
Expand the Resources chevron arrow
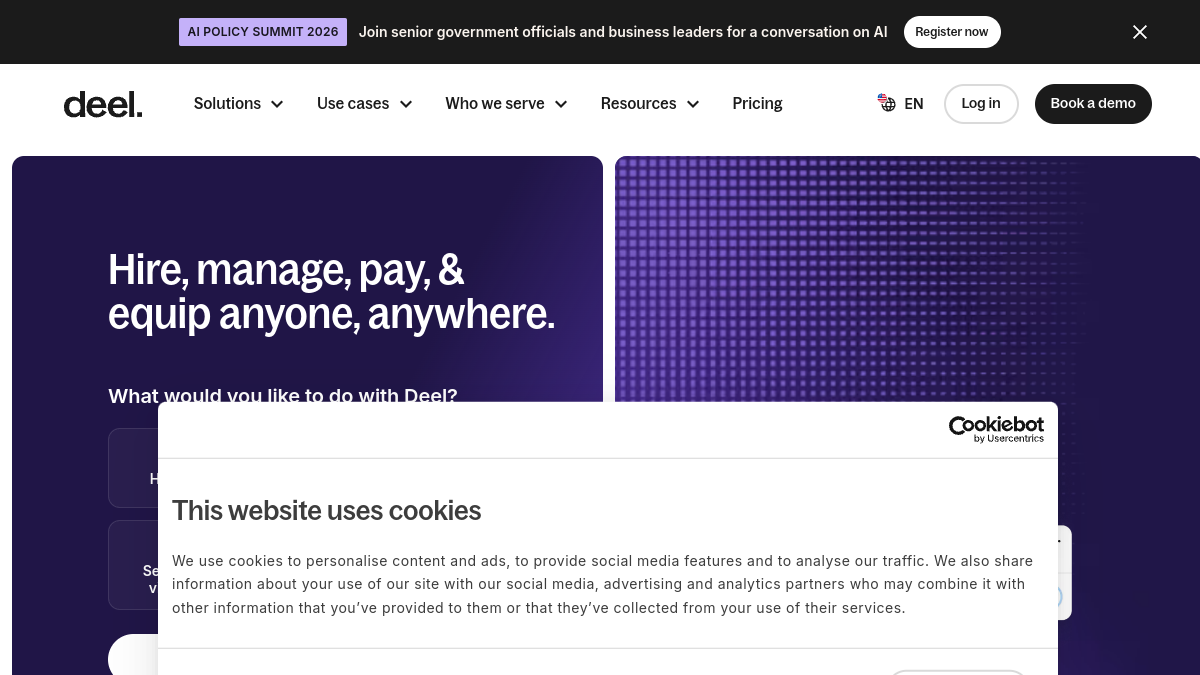coord(693,104)
